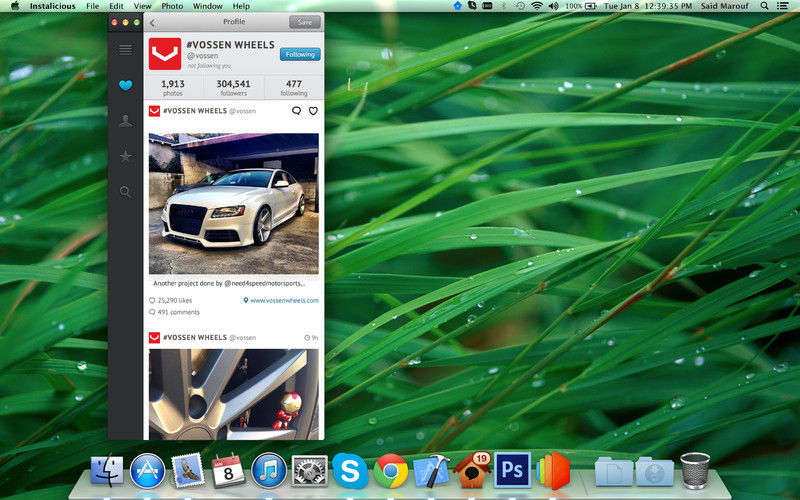Open the profile silhouette icon in sidebar
Viewport: 800px width, 500px height.
coord(126,121)
